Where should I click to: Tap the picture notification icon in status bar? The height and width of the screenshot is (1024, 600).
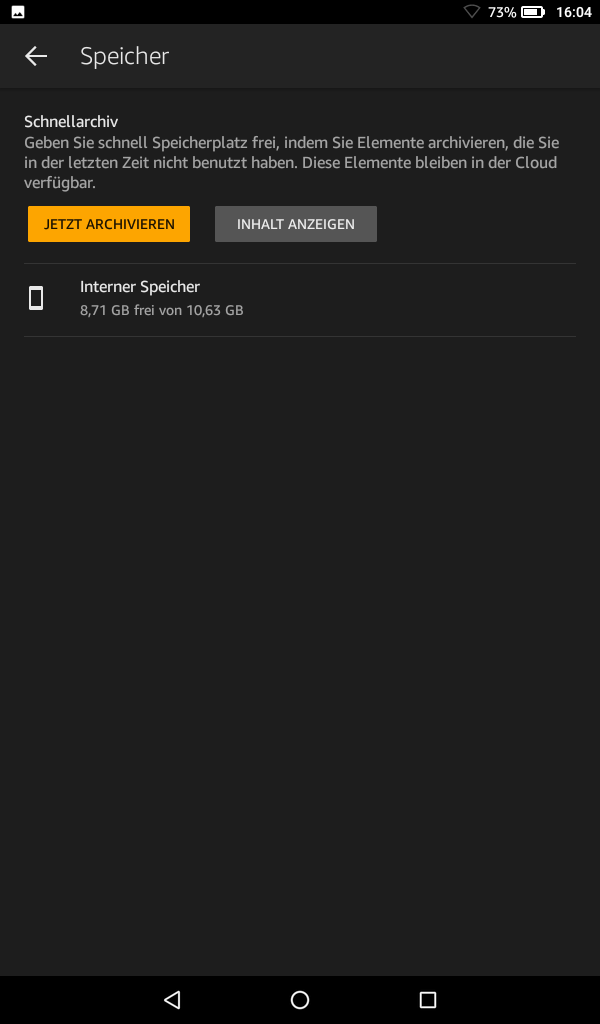click(18, 12)
